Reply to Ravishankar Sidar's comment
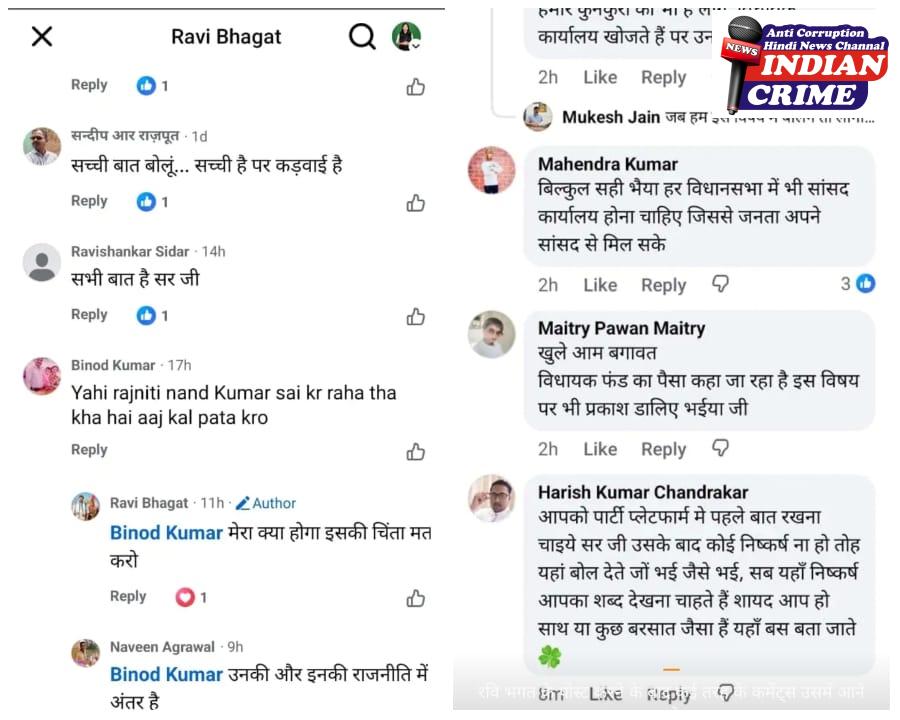 tap(89, 315)
